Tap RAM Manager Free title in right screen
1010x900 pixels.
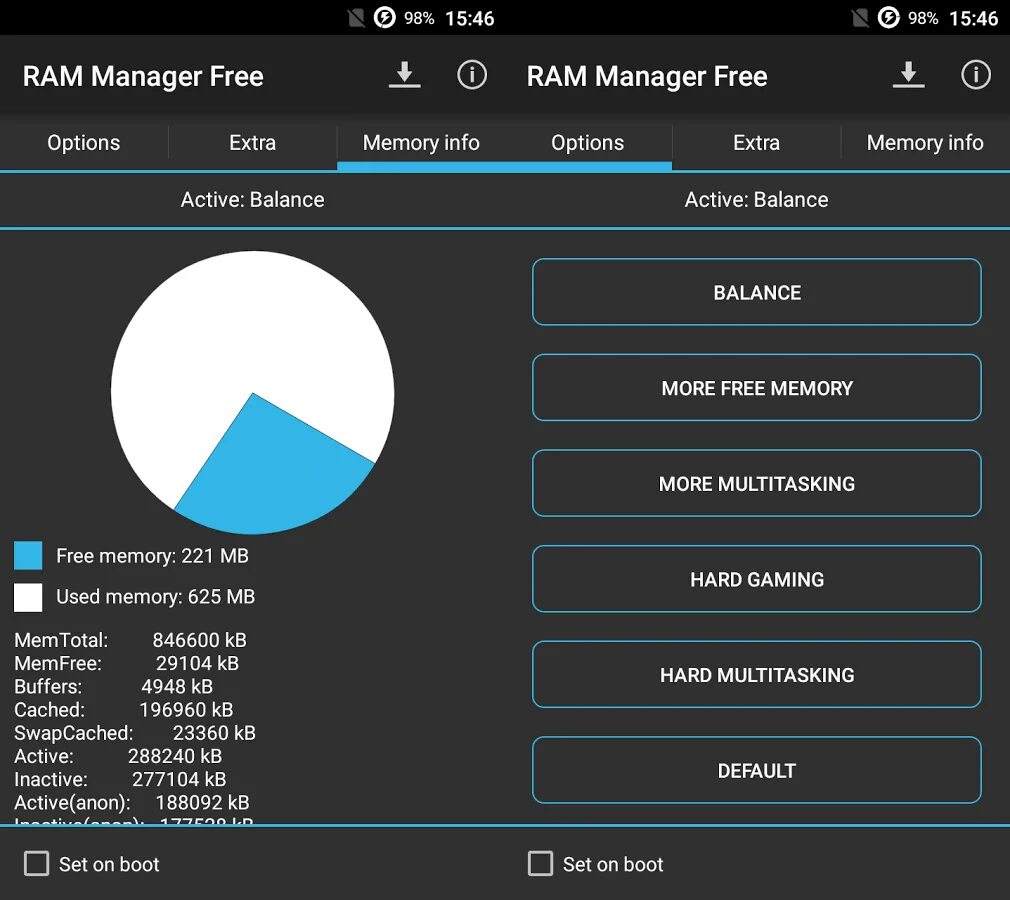pos(647,76)
